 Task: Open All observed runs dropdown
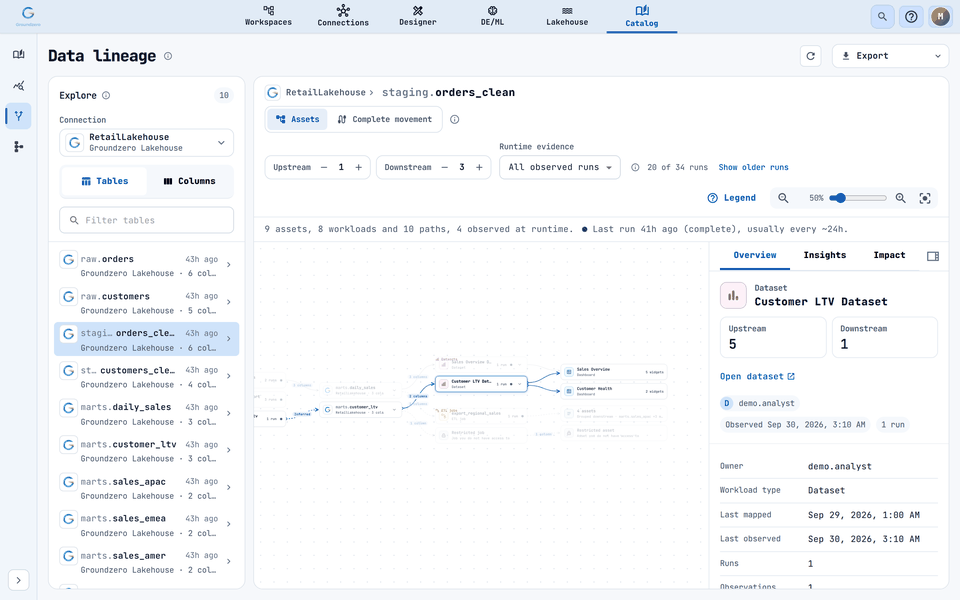560,167
